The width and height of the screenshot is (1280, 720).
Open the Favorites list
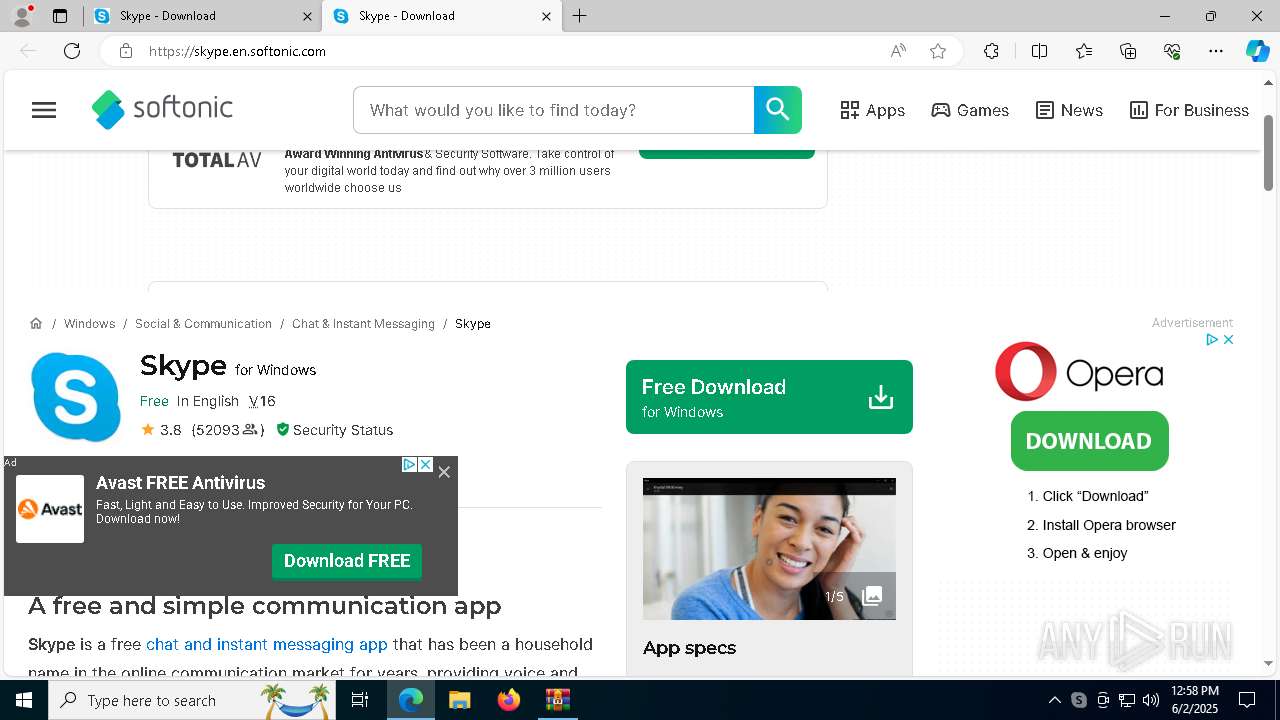coord(1084,51)
